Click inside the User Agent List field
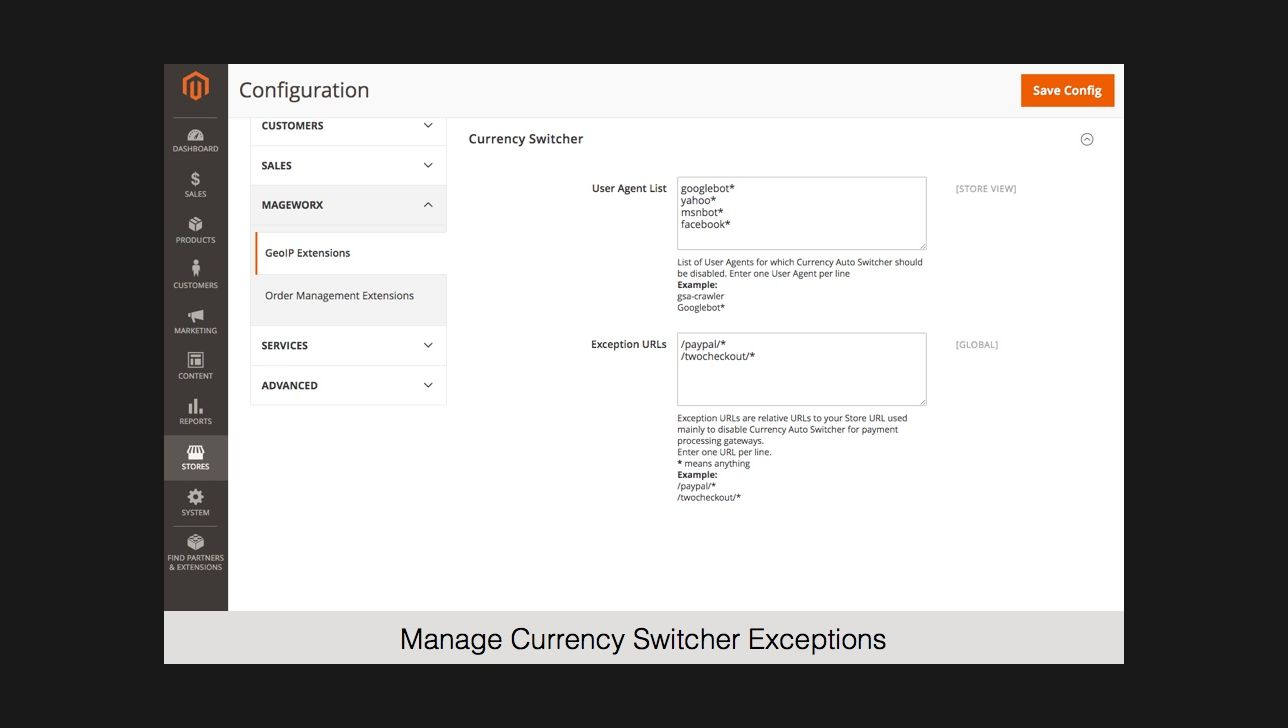The image size is (1288, 728). (800, 212)
